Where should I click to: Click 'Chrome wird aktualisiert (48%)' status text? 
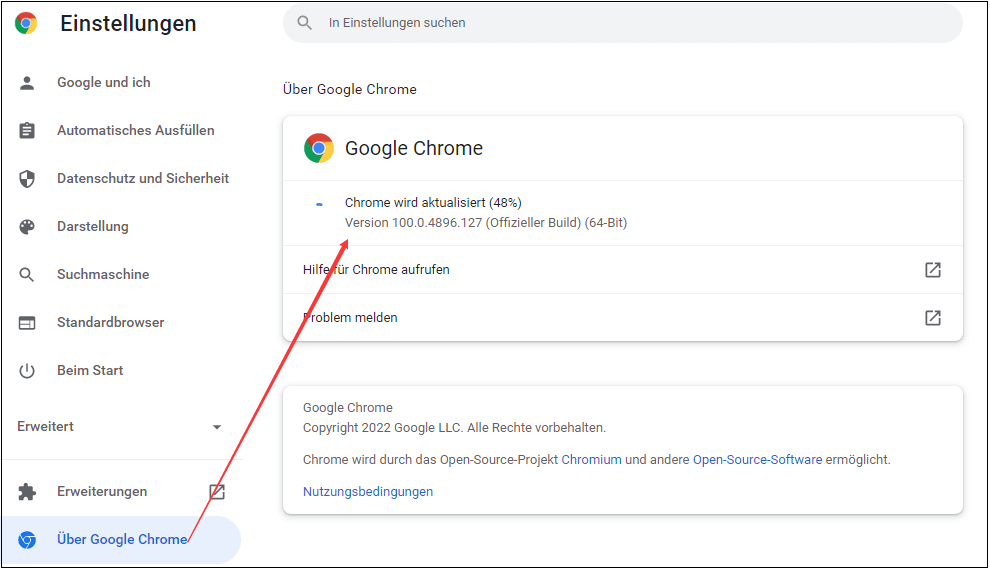pos(433,202)
